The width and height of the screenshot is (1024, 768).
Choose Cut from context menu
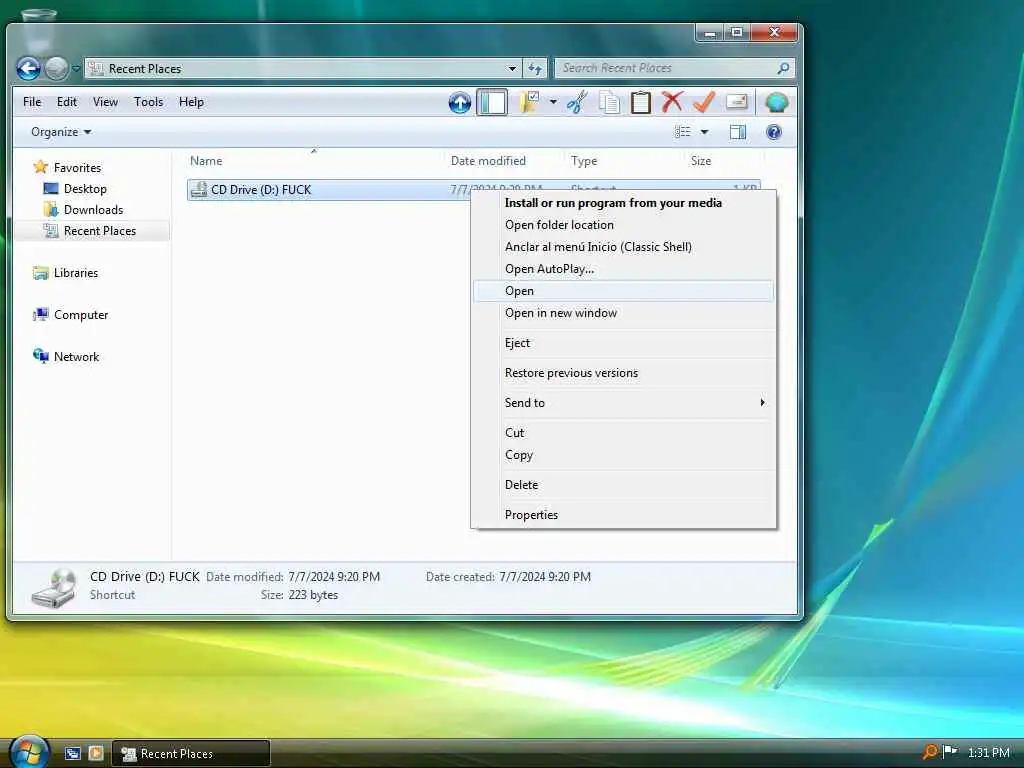624,433
